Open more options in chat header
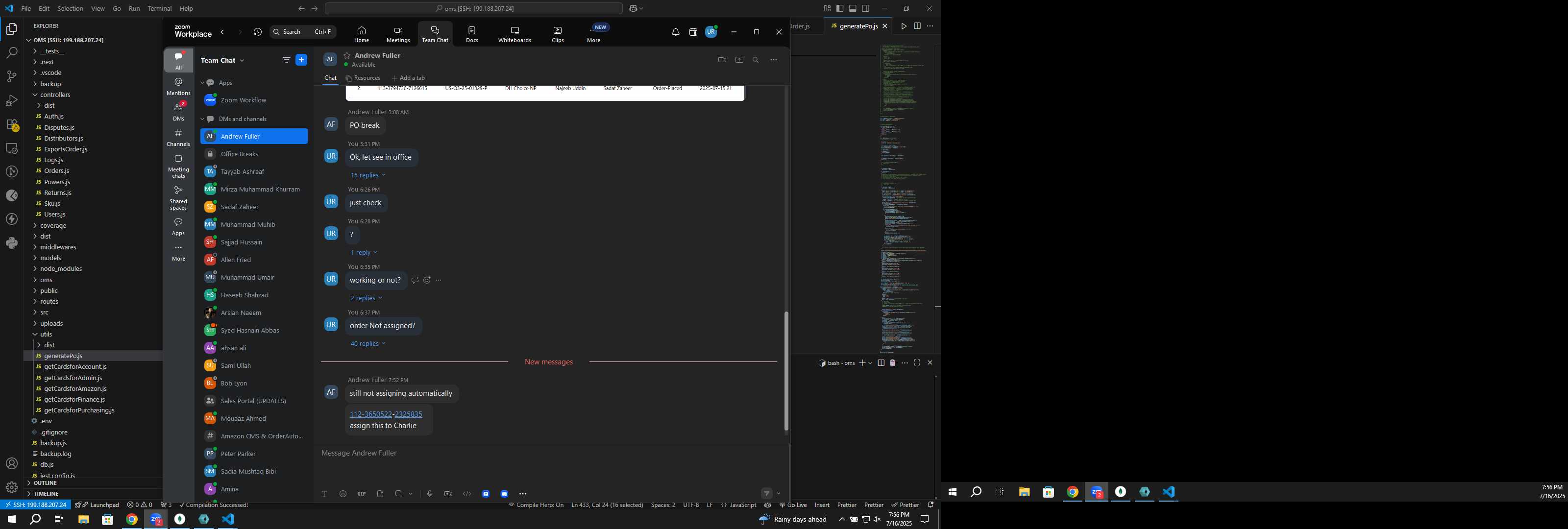This screenshot has width=1568, height=529. [x=774, y=60]
